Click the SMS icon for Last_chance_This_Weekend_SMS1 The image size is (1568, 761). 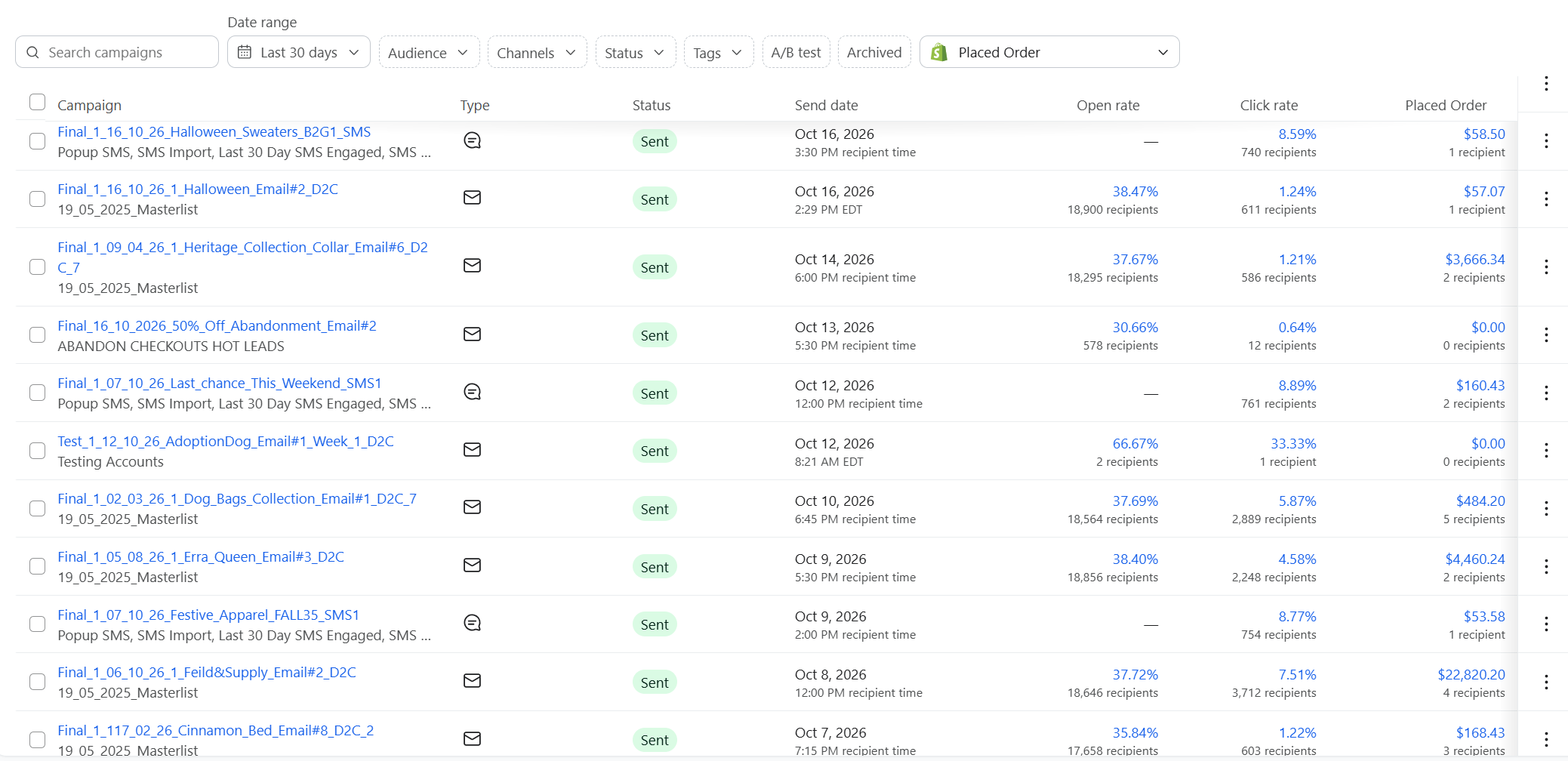[472, 392]
